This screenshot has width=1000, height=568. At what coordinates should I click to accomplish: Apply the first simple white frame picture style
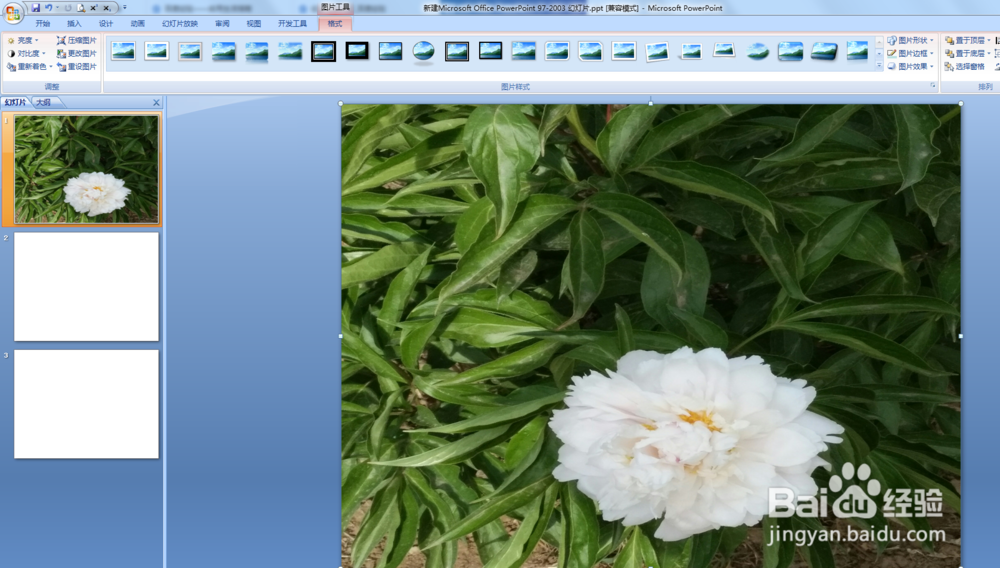coord(123,51)
